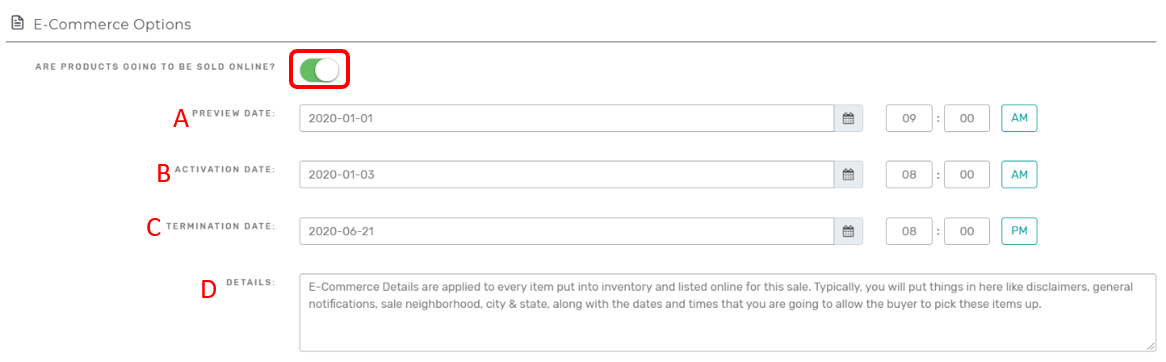Select the Termination Date hour box

pyautogui.click(x=909, y=231)
